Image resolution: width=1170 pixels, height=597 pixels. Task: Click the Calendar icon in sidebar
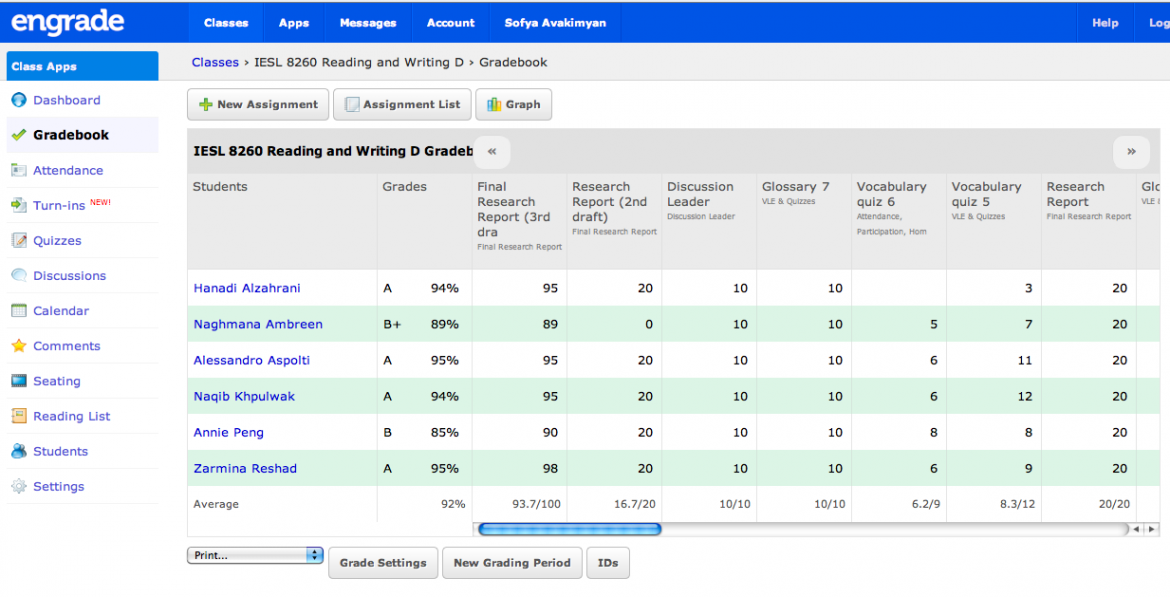(19, 311)
